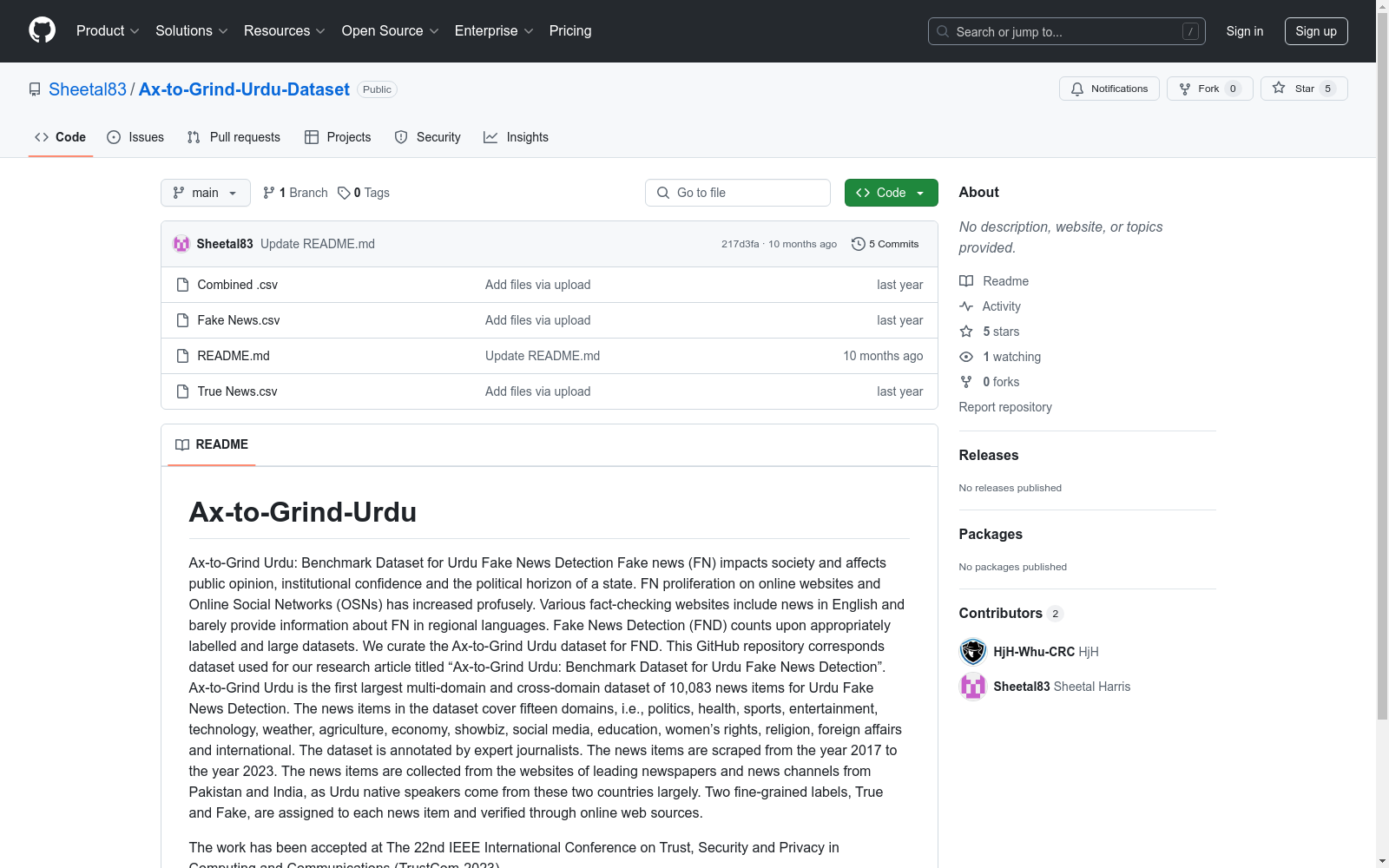Click the book icon next to Readme link
The width and height of the screenshot is (1389, 868).
pyautogui.click(x=966, y=281)
